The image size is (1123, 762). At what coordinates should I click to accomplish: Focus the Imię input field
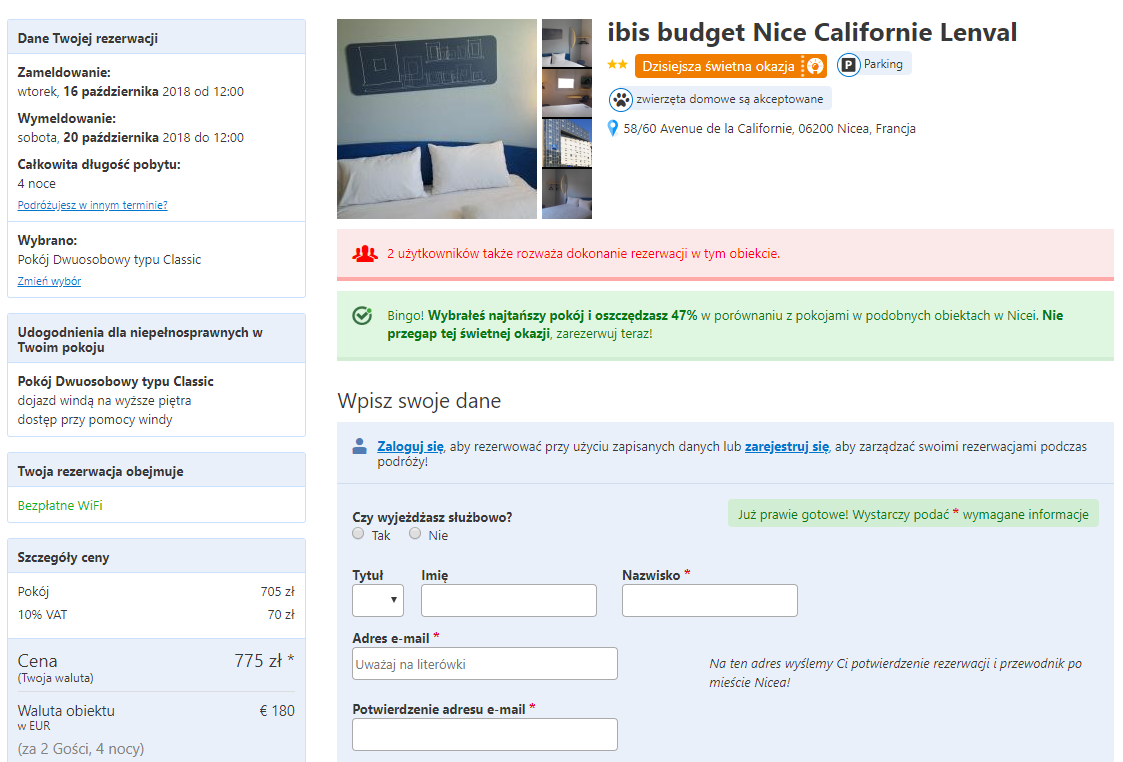point(509,600)
